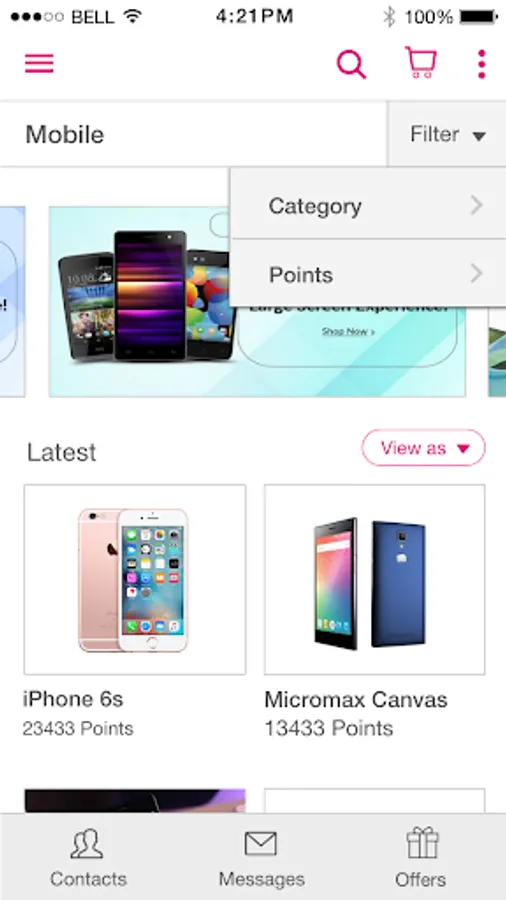Tap the Shop Now link

[x=348, y=331]
